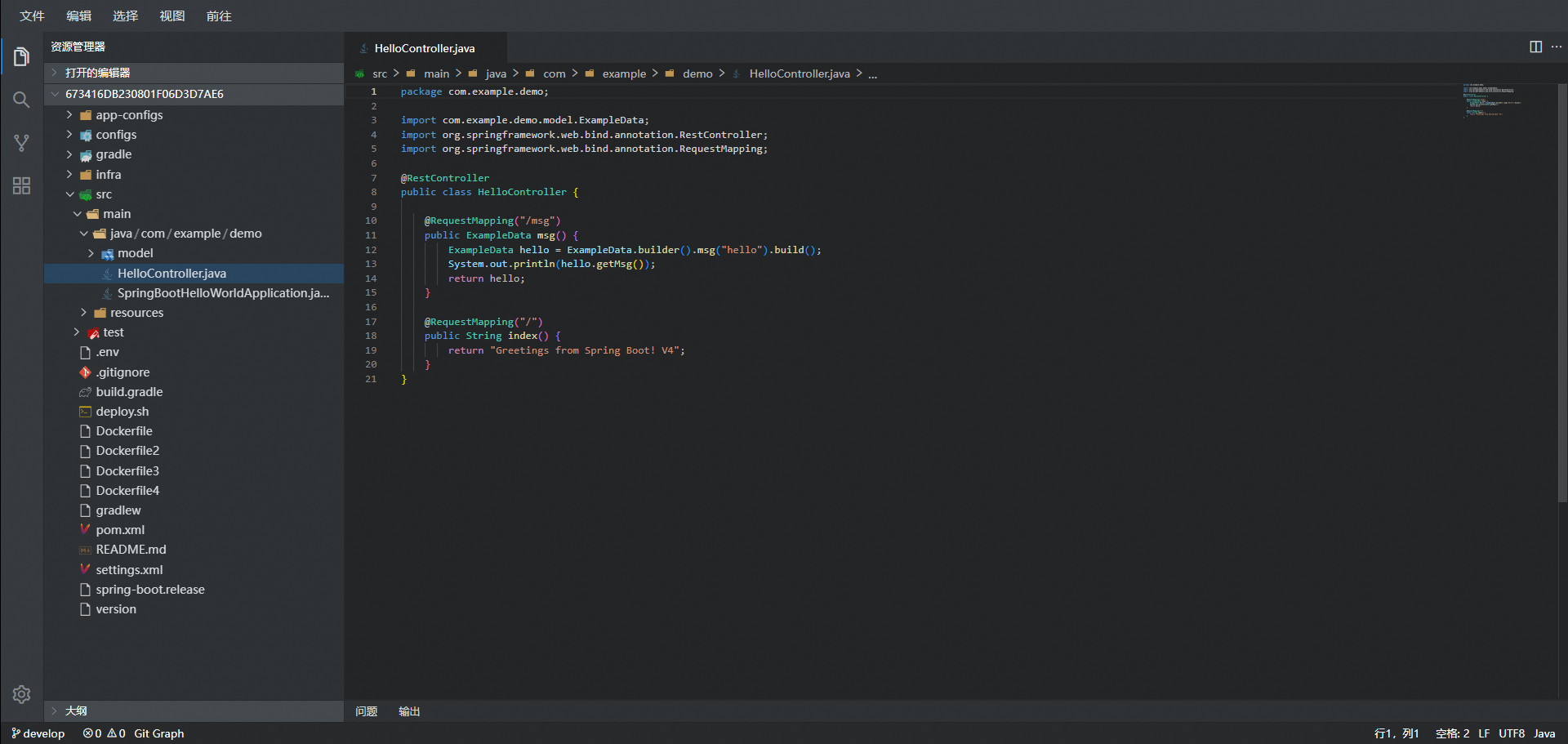Click the indentation setting 空格: 2
Image resolution: width=1568 pixels, height=744 pixels.
pos(1452,733)
